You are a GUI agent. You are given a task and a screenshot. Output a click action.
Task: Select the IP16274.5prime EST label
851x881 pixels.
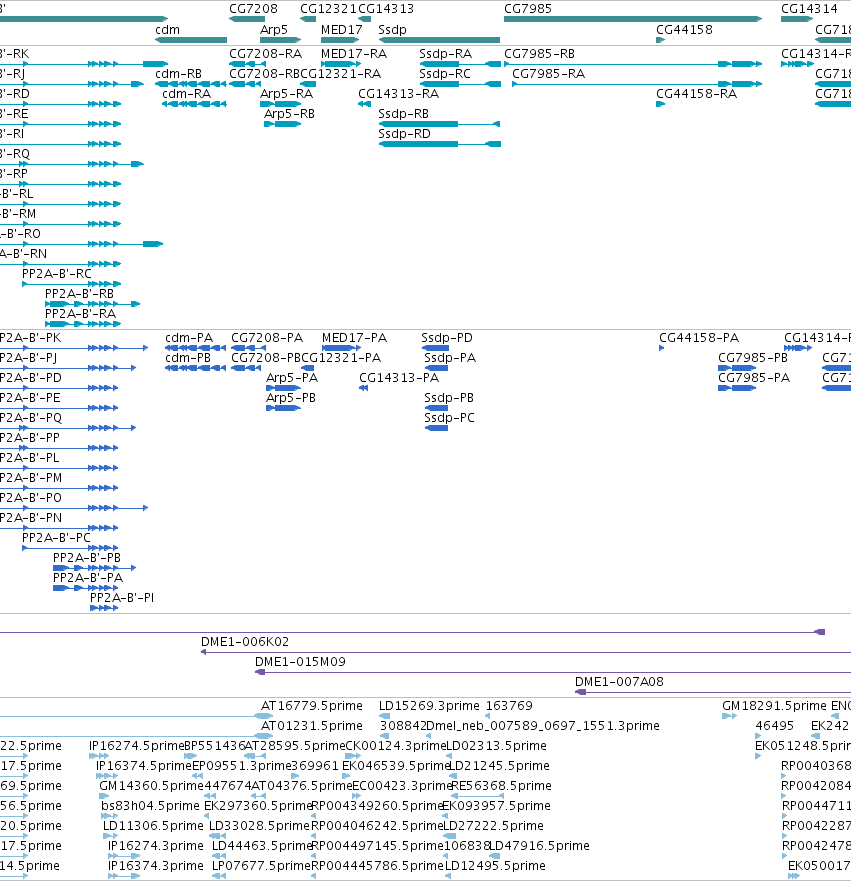(x=136, y=746)
